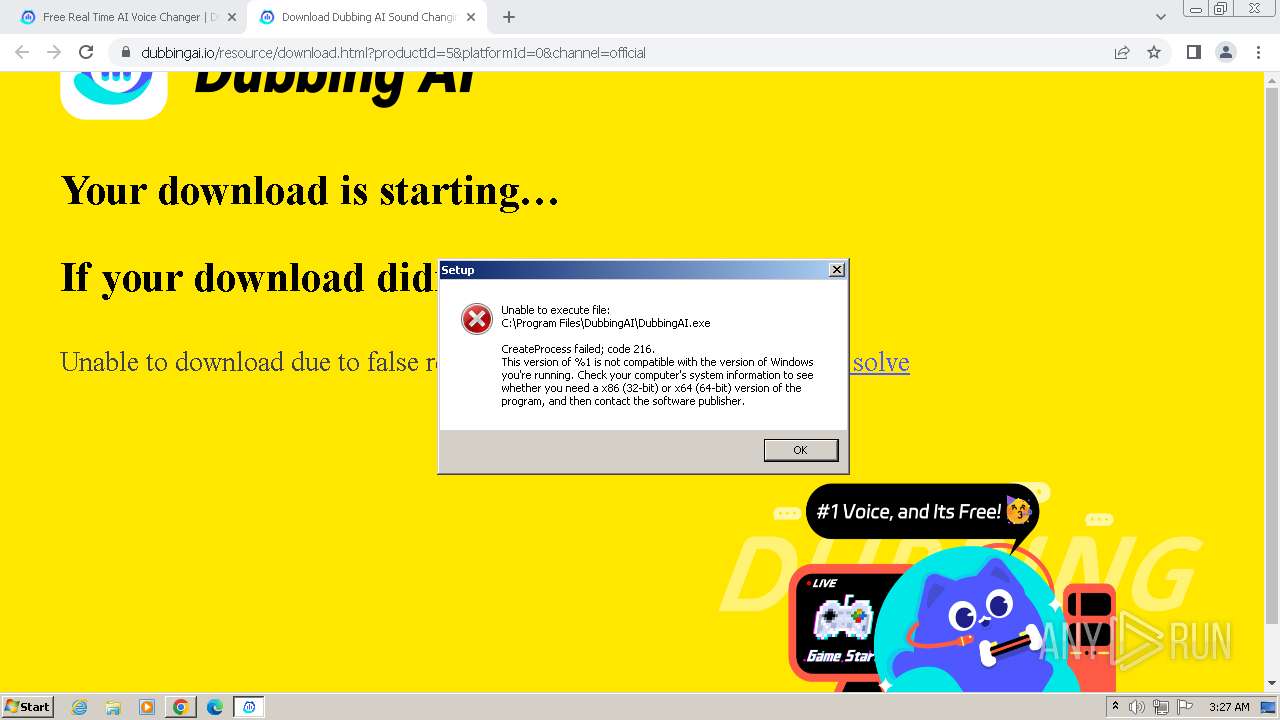This screenshot has height=720, width=1280.
Task: Toggle the browser side panel
Action: point(1193,52)
